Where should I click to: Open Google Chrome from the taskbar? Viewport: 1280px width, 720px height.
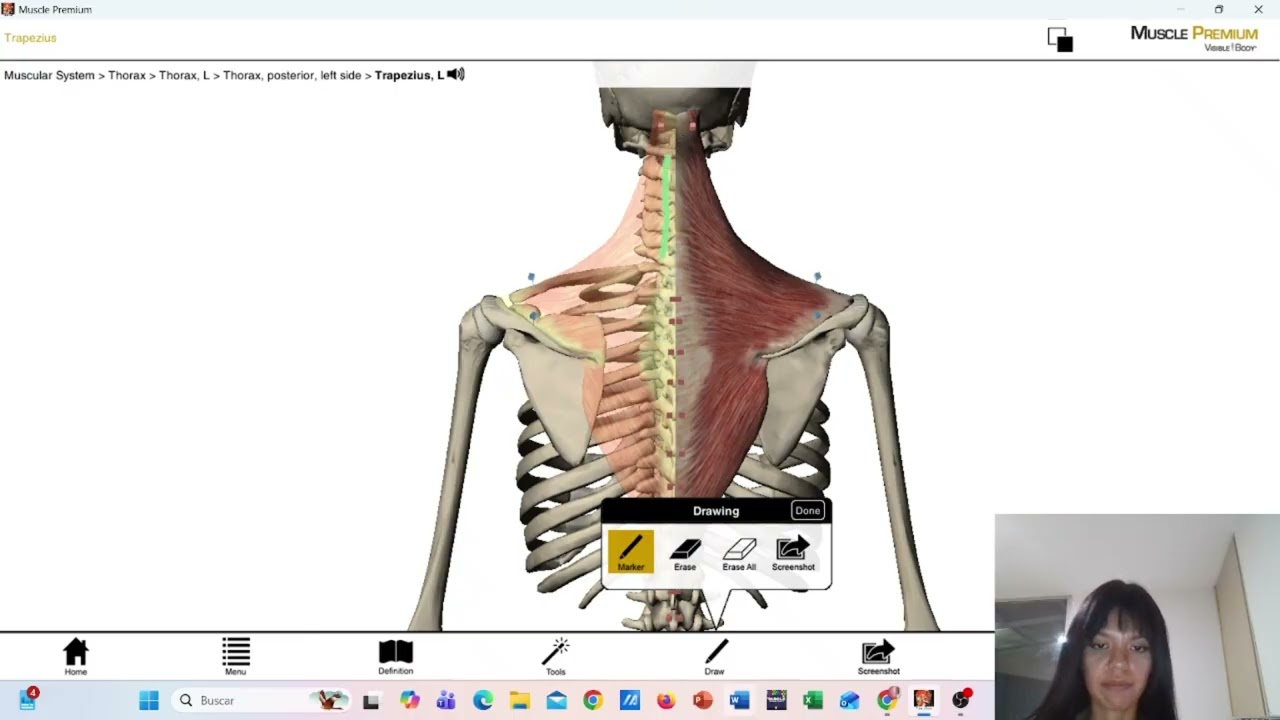tap(593, 701)
